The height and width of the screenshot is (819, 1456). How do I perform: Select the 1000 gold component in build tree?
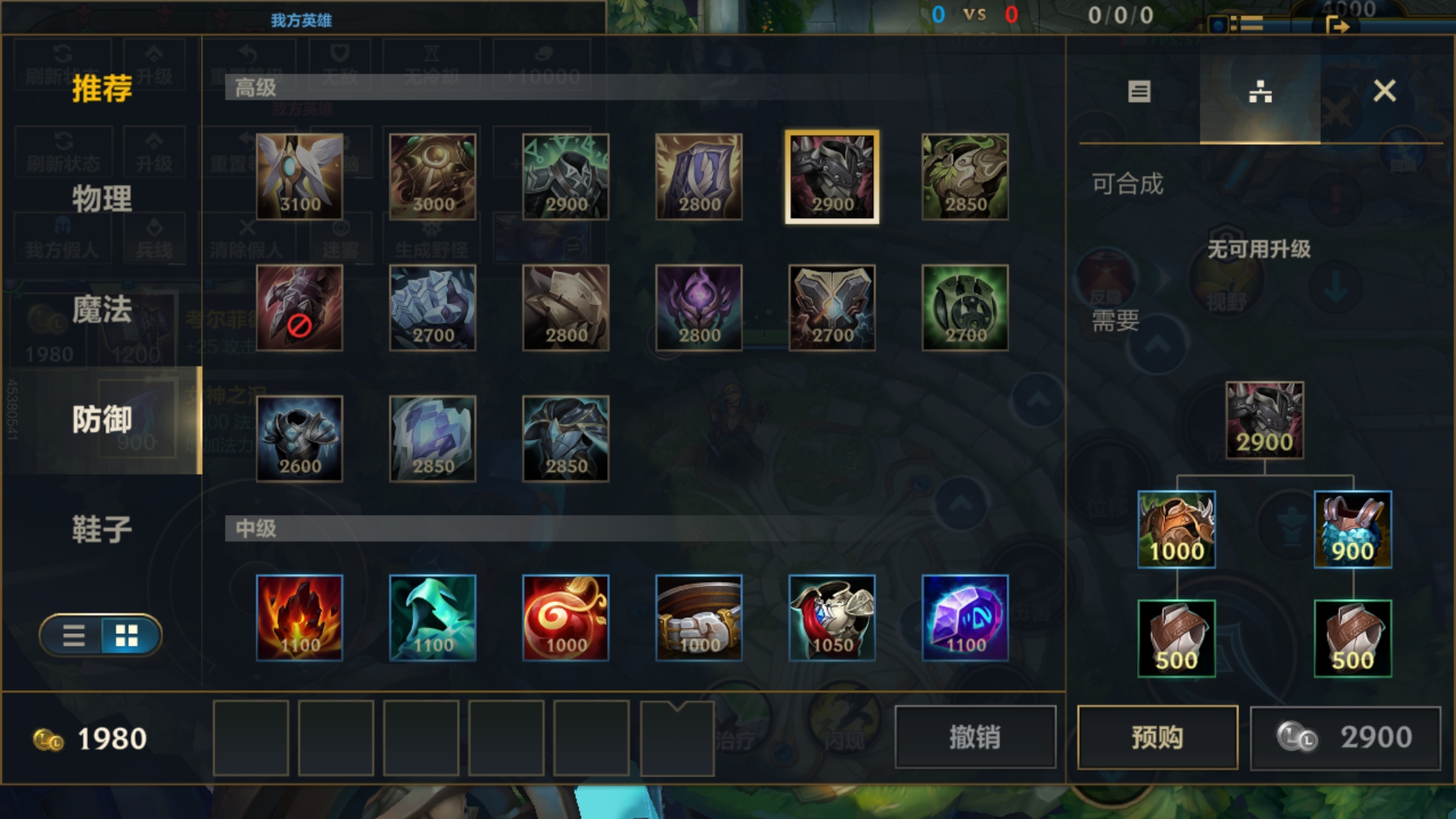click(1176, 529)
